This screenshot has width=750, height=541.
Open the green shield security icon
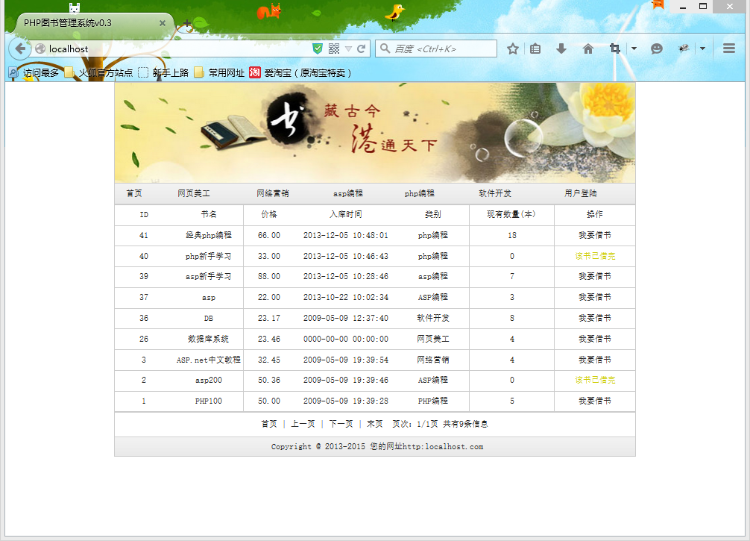(x=317, y=48)
